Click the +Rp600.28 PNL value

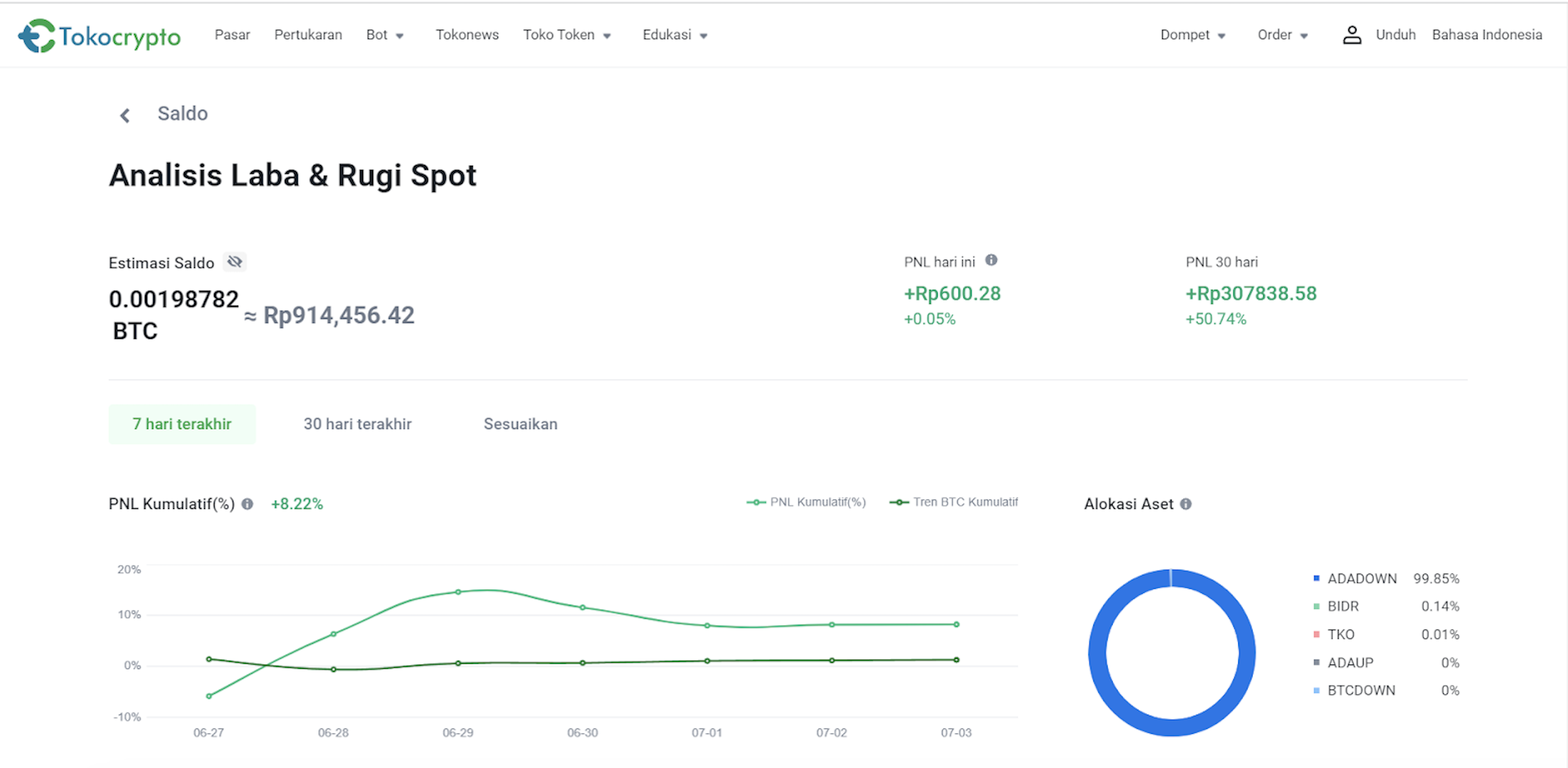(952, 294)
